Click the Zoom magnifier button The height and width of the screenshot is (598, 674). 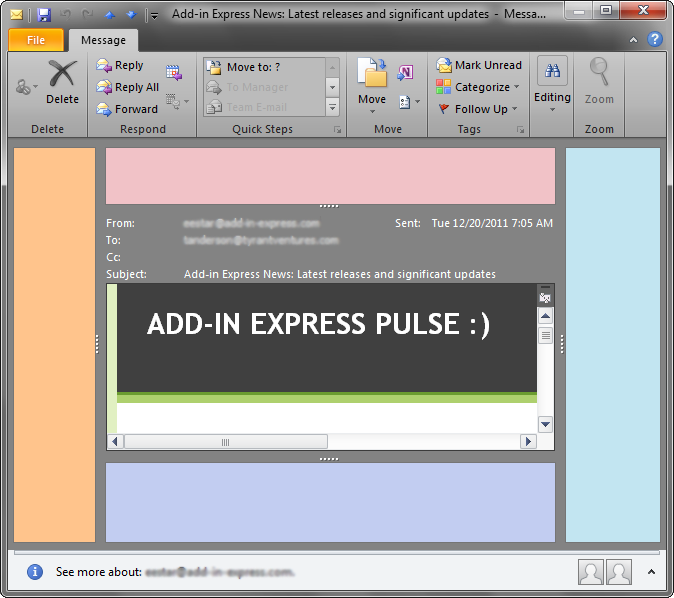point(599,82)
